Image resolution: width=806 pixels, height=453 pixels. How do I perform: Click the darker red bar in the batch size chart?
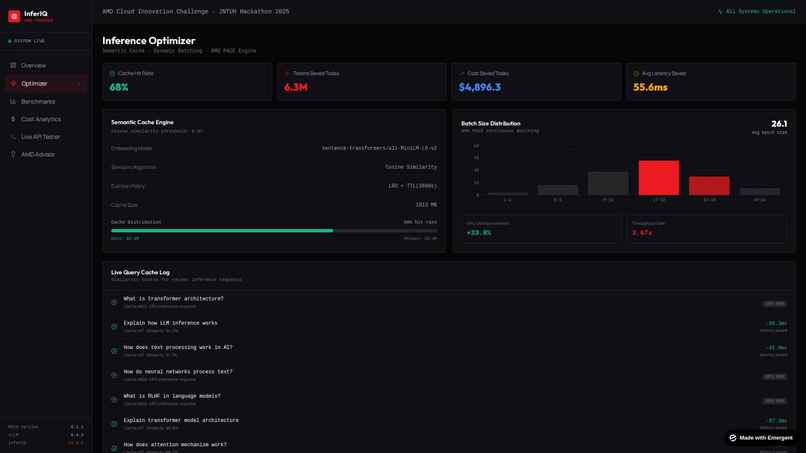(709, 186)
